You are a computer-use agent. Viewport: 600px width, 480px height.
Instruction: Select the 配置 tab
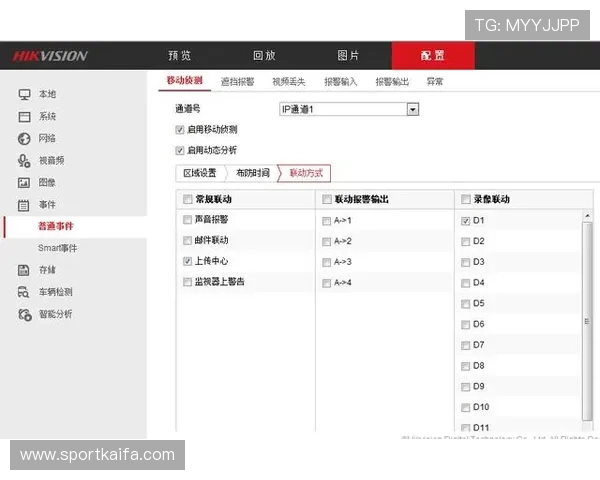click(433, 56)
